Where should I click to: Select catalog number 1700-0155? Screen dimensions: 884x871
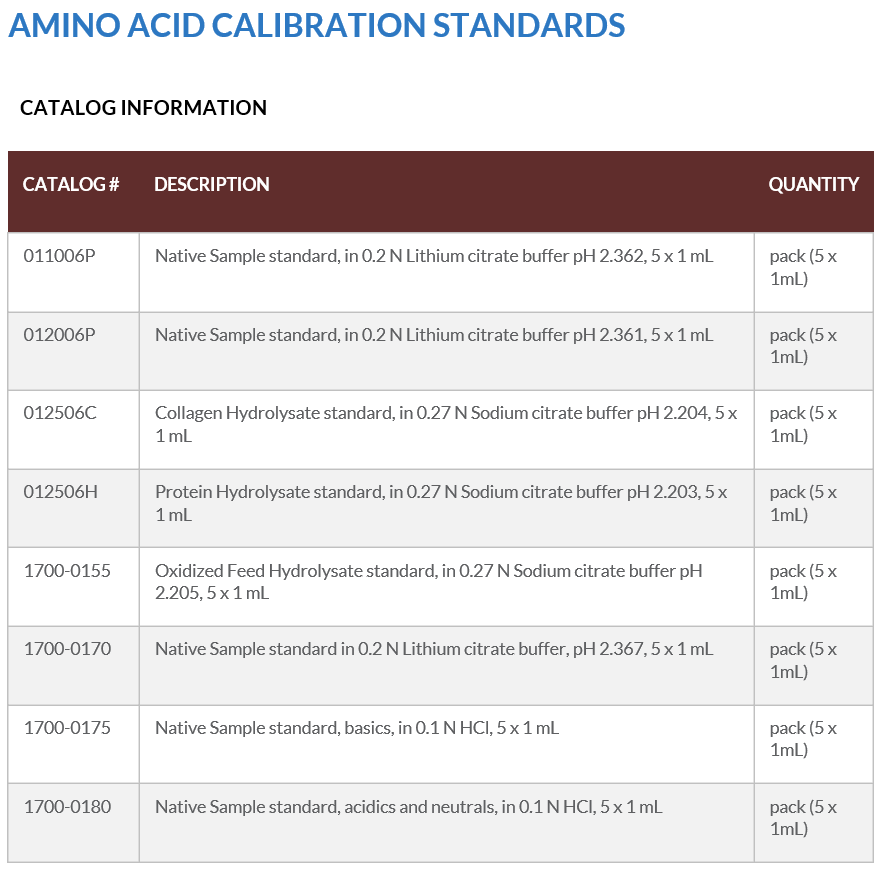coord(67,571)
